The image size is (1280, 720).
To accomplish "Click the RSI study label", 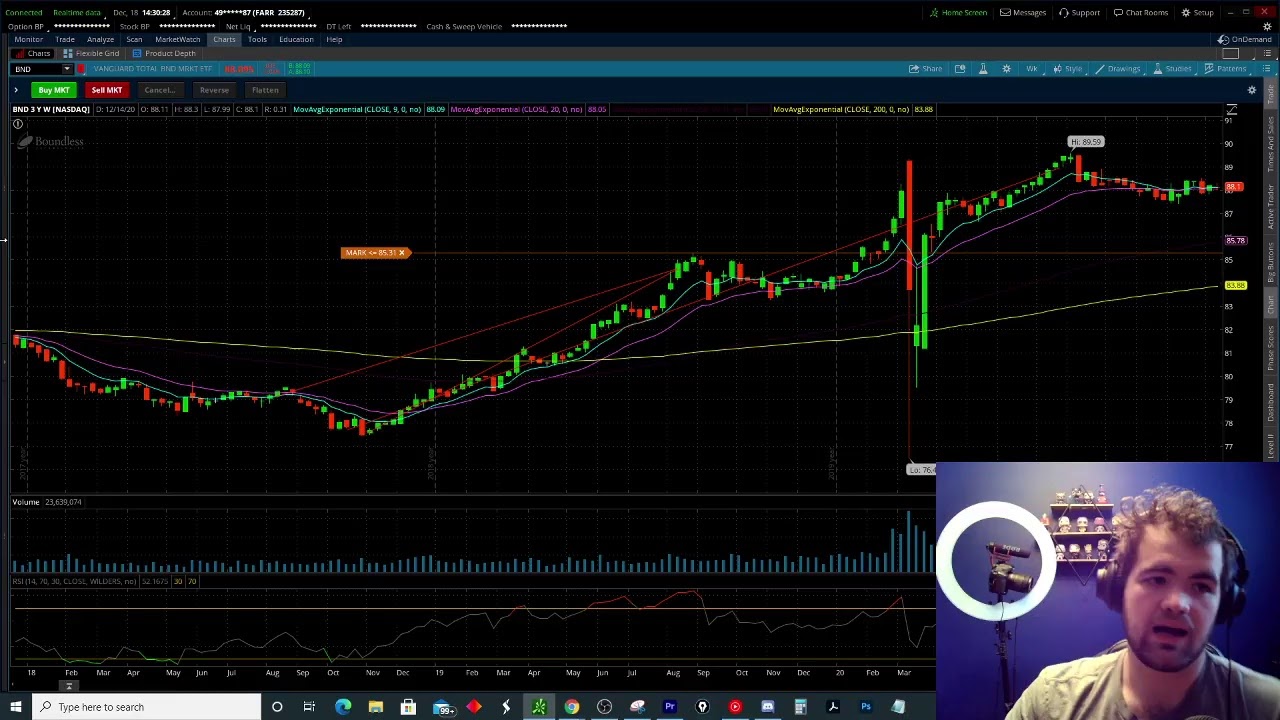I will pyautogui.click(x=75, y=581).
